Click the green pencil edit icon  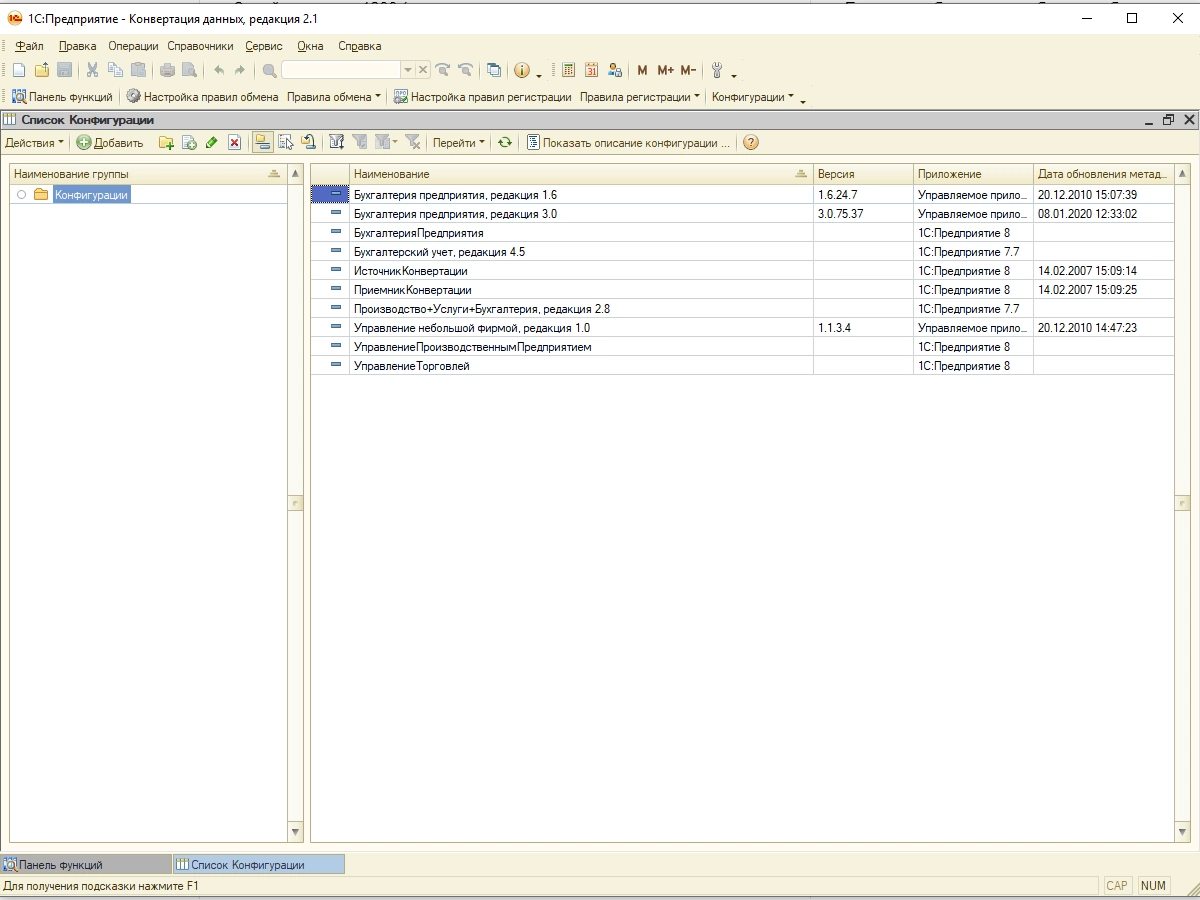click(x=211, y=143)
